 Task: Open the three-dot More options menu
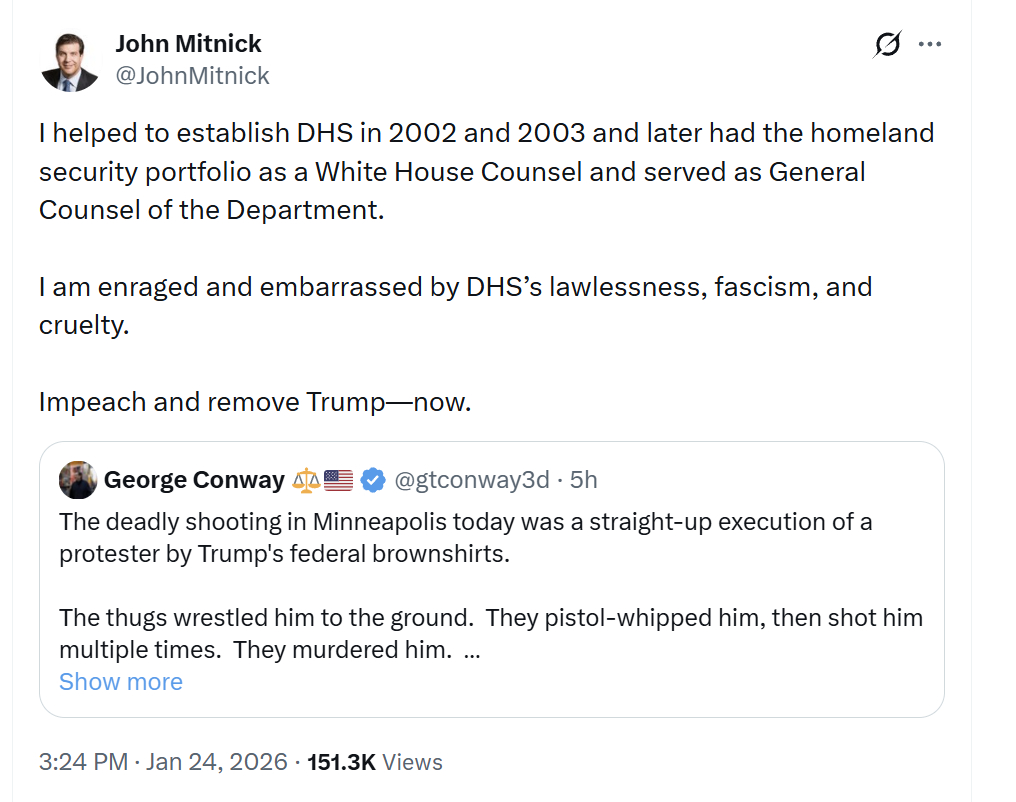tap(931, 45)
